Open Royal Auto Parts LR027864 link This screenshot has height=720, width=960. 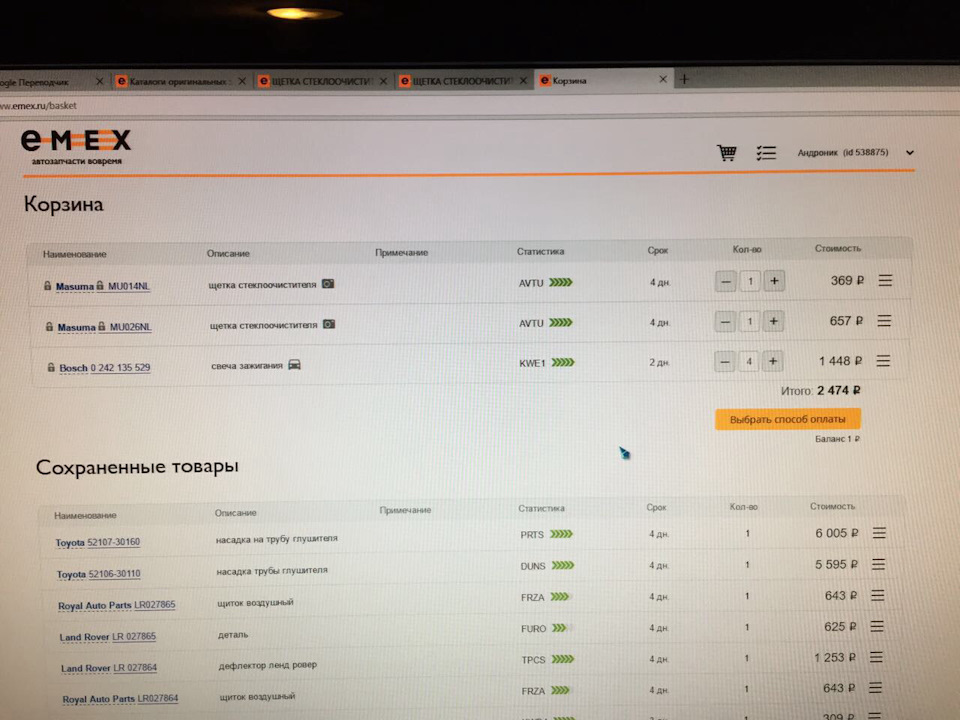tap(121, 699)
